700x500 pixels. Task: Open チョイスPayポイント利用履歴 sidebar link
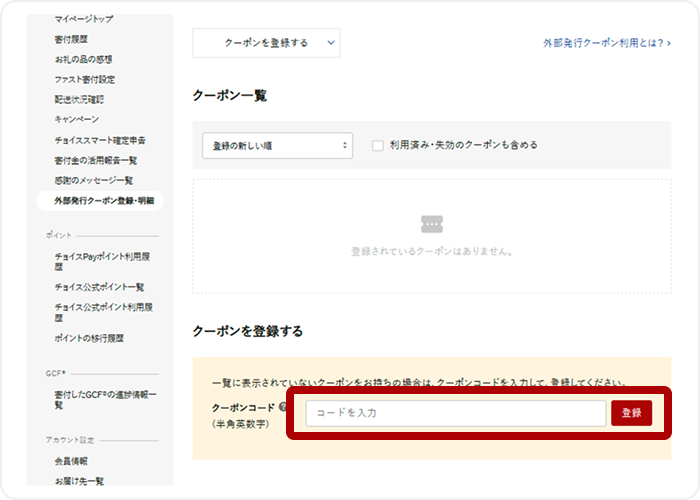click(x=102, y=262)
